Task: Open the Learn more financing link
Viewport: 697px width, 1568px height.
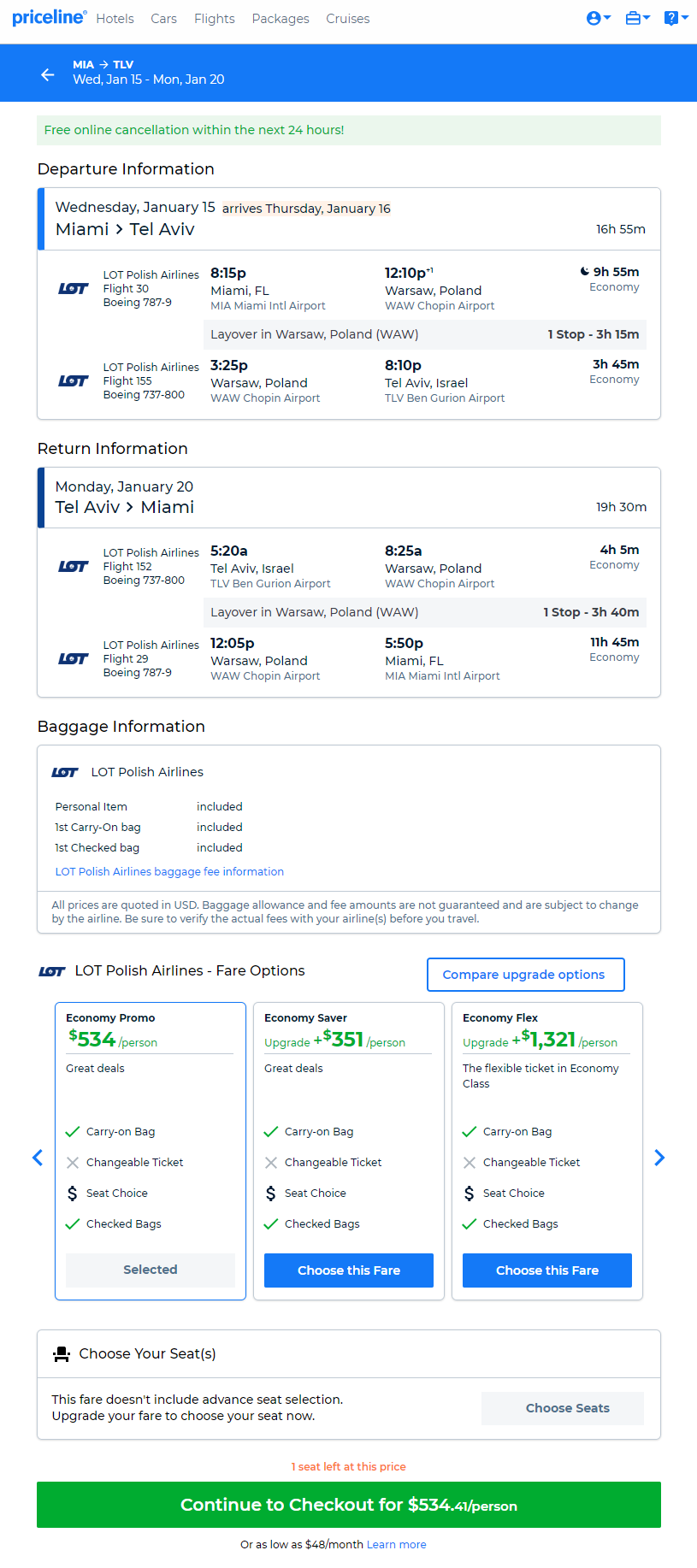Action: (396, 1545)
